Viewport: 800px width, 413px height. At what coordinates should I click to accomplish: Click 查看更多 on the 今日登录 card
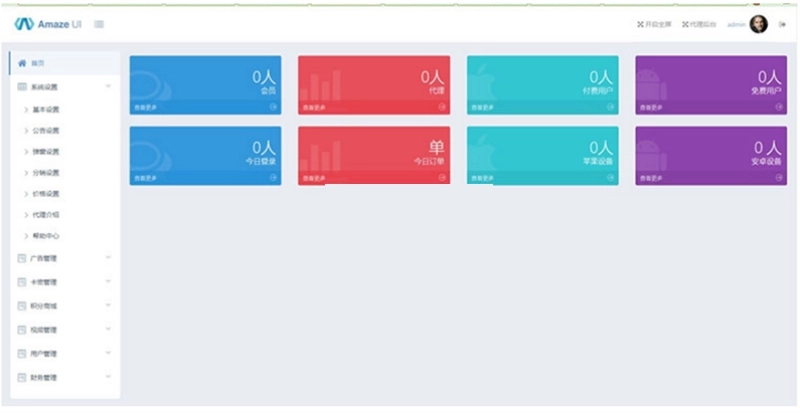145,178
